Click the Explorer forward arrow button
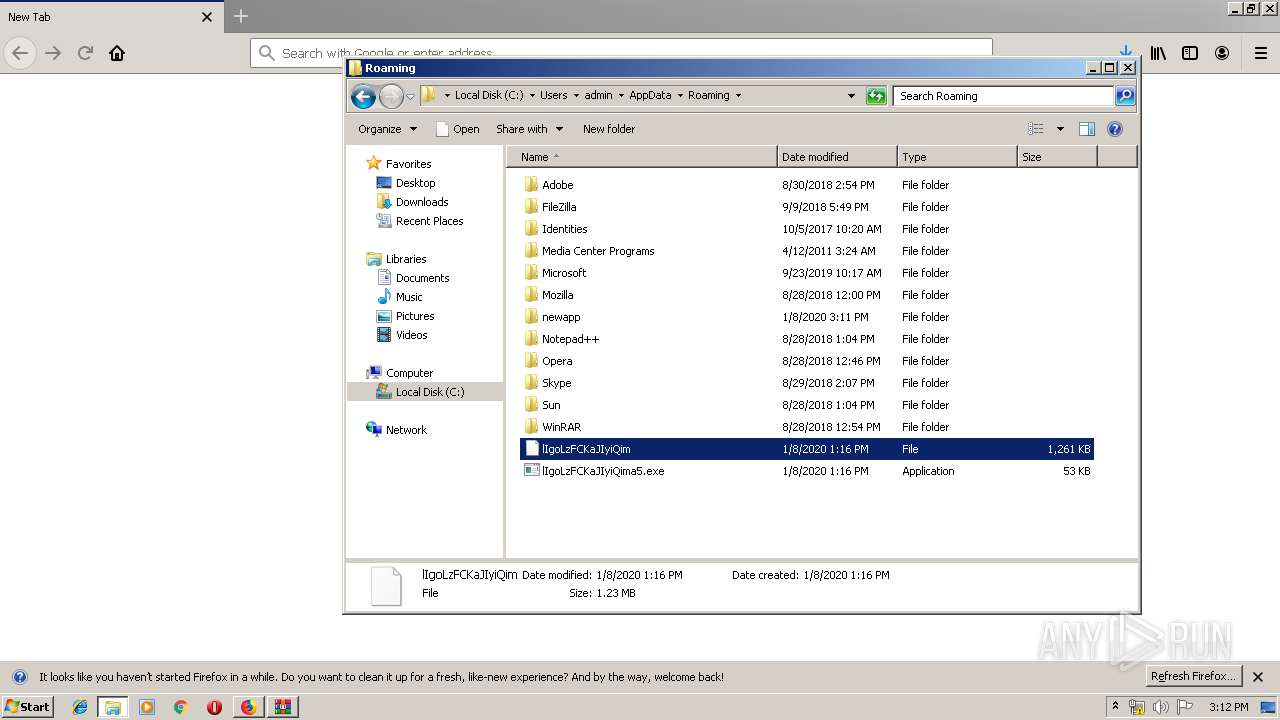1280x720 pixels. click(391, 96)
